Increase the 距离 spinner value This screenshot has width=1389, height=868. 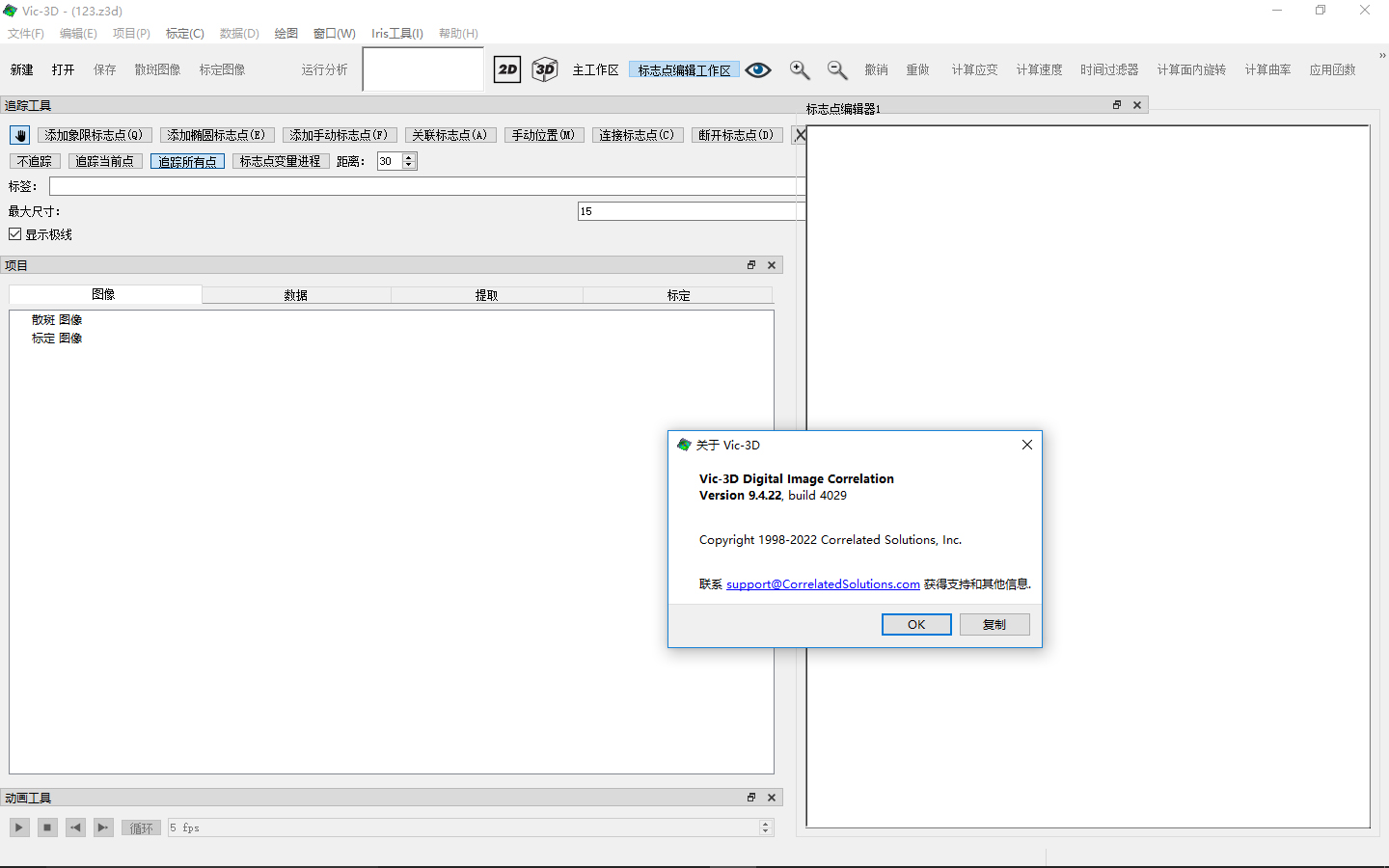pyautogui.click(x=409, y=157)
